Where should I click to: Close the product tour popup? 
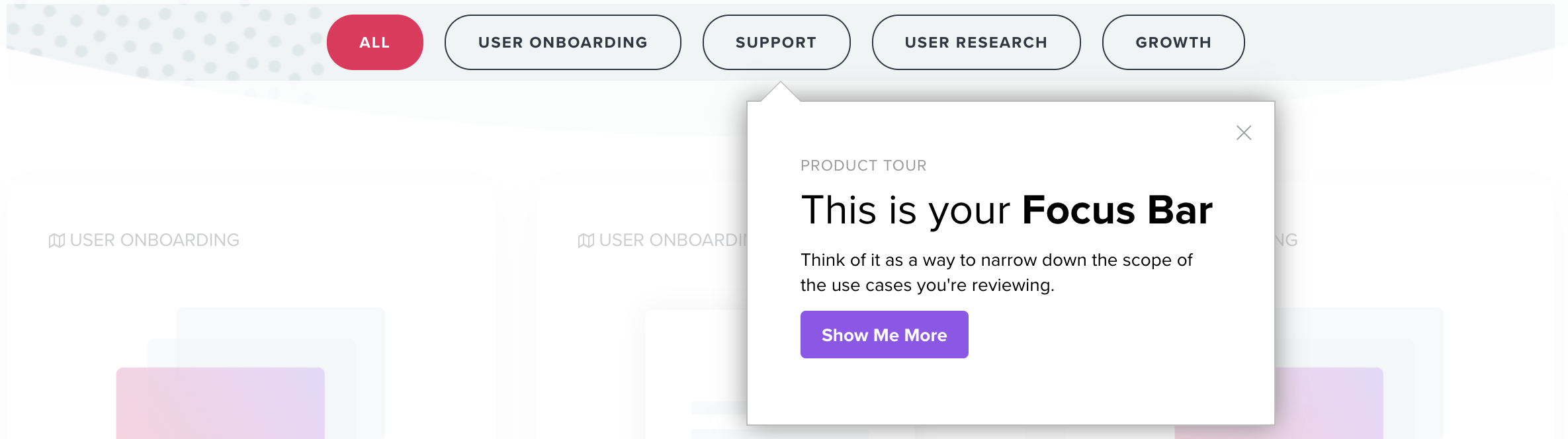click(1244, 133)
